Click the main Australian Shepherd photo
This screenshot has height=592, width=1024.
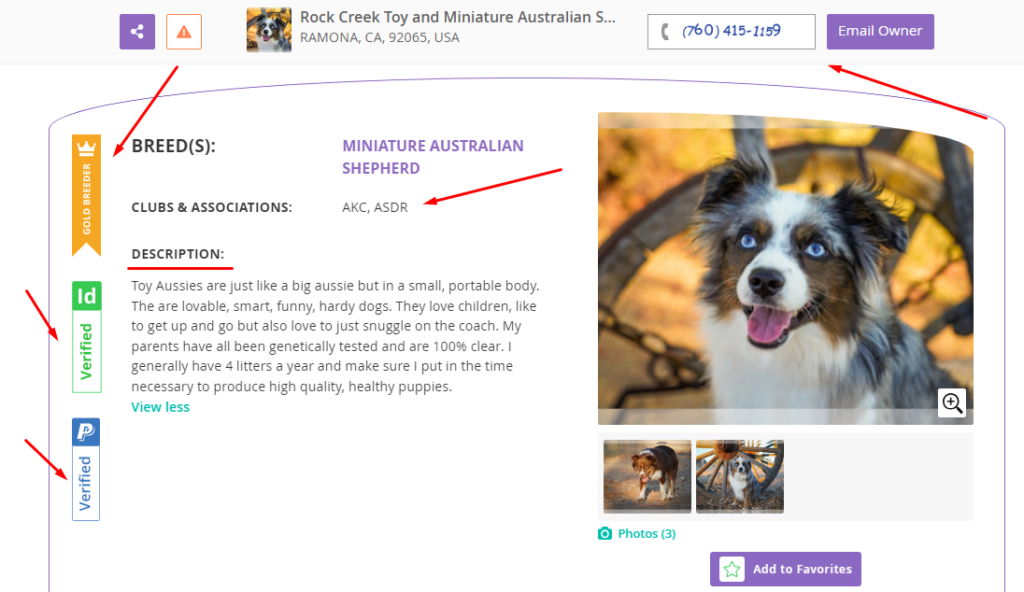tap(785, 268)
